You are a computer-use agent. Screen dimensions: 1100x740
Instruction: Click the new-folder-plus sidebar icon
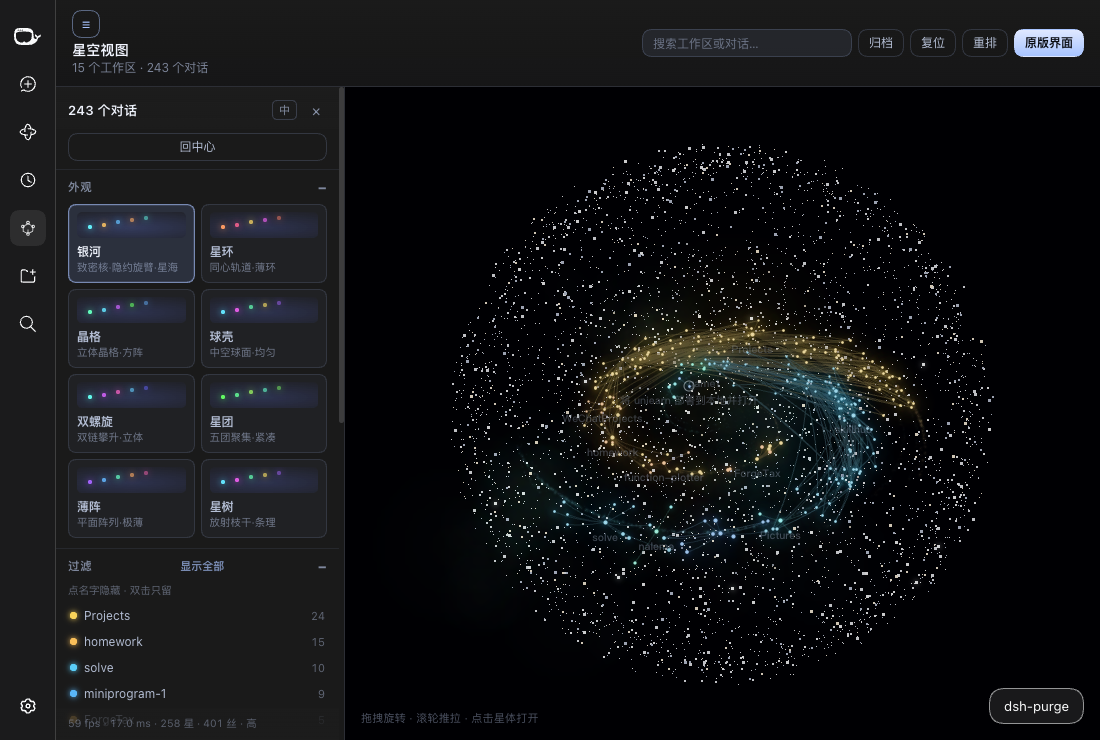click(x=27, y=276)
